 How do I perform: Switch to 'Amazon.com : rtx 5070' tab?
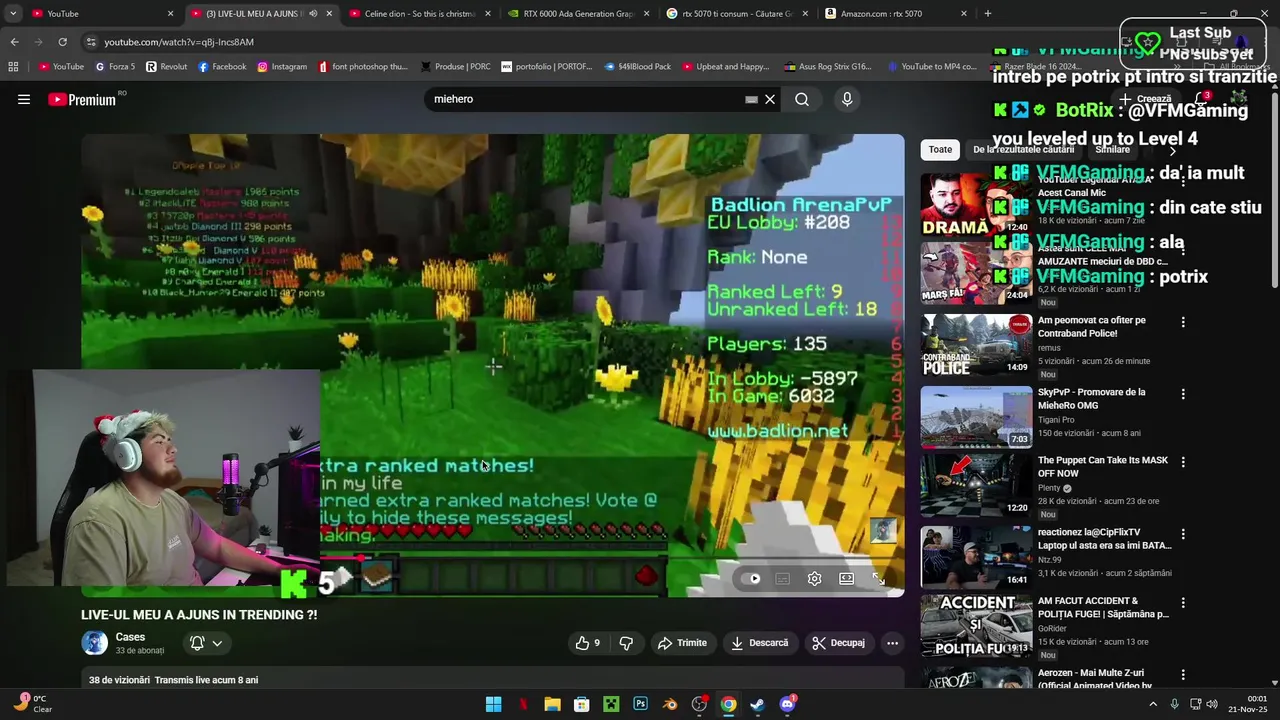coord(895,13)
